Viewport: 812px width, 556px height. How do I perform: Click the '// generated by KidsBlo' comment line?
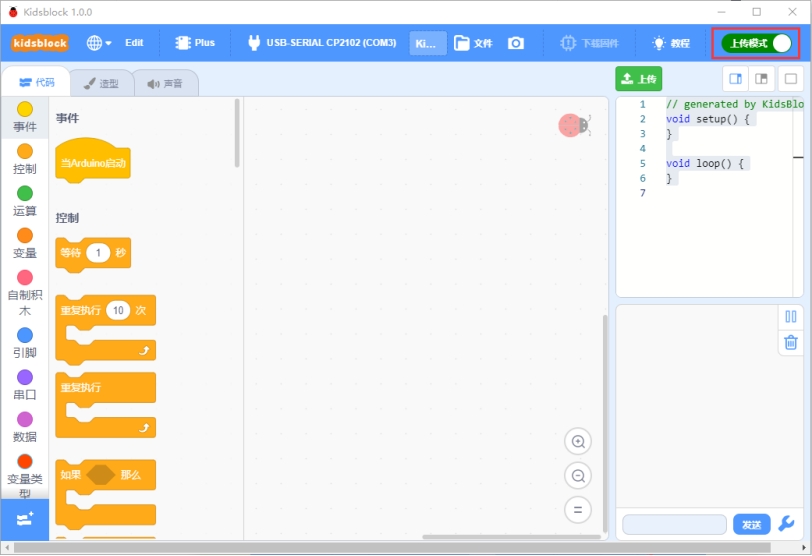point(734,104)
